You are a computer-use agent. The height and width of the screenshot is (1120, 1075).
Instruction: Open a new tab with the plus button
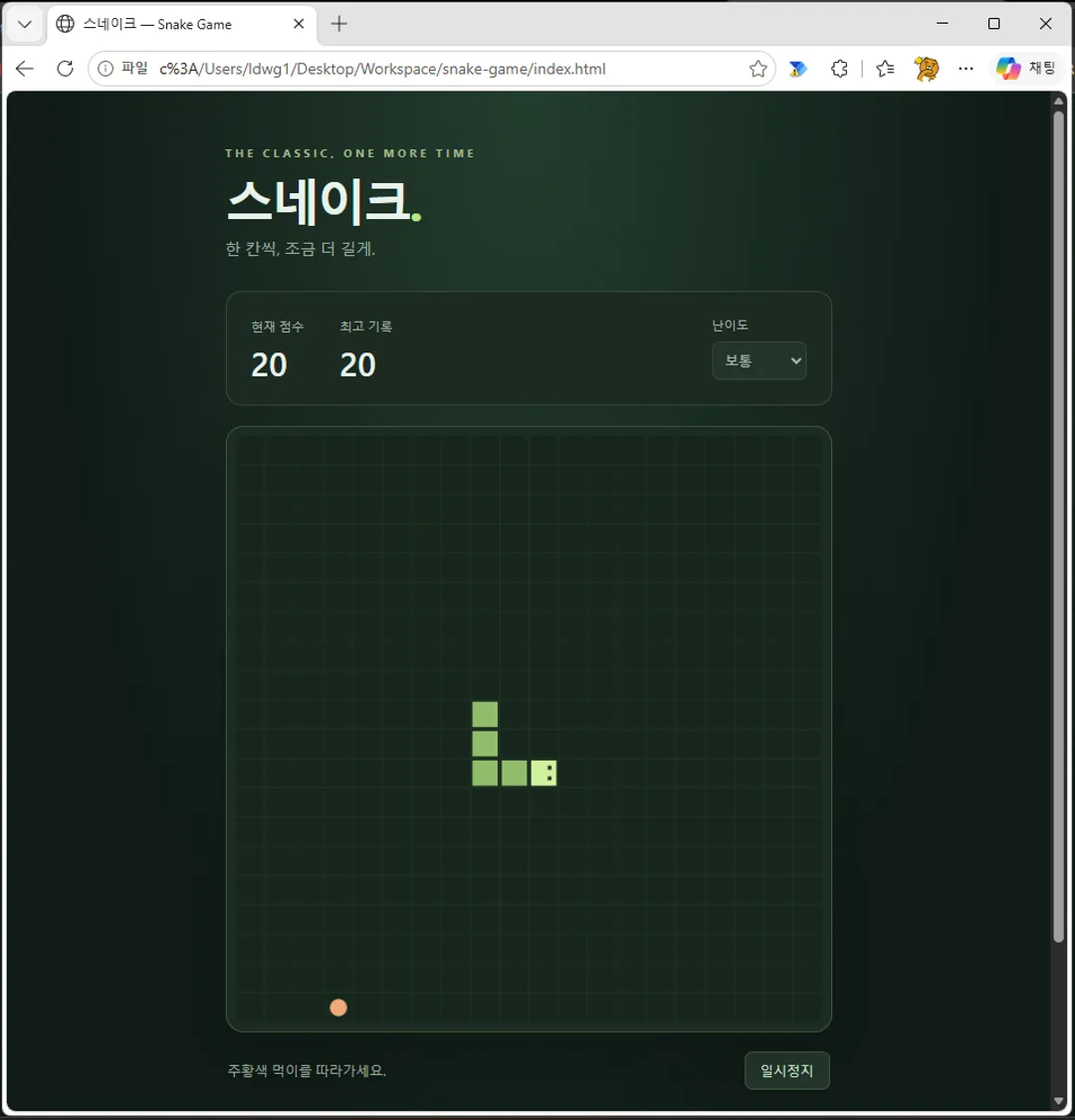(x=339, y=24)
